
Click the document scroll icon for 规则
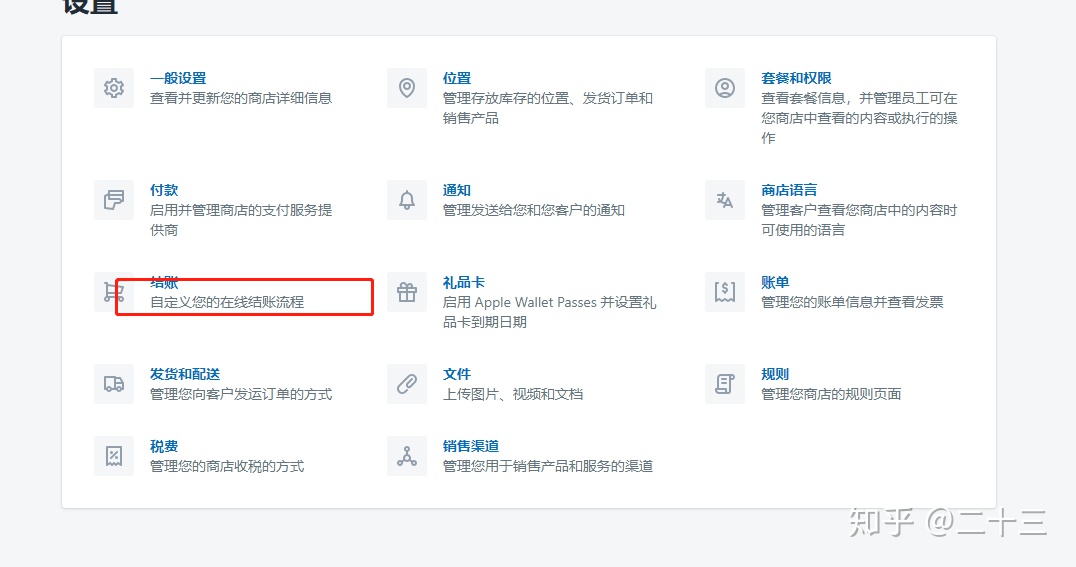(725, 384)
